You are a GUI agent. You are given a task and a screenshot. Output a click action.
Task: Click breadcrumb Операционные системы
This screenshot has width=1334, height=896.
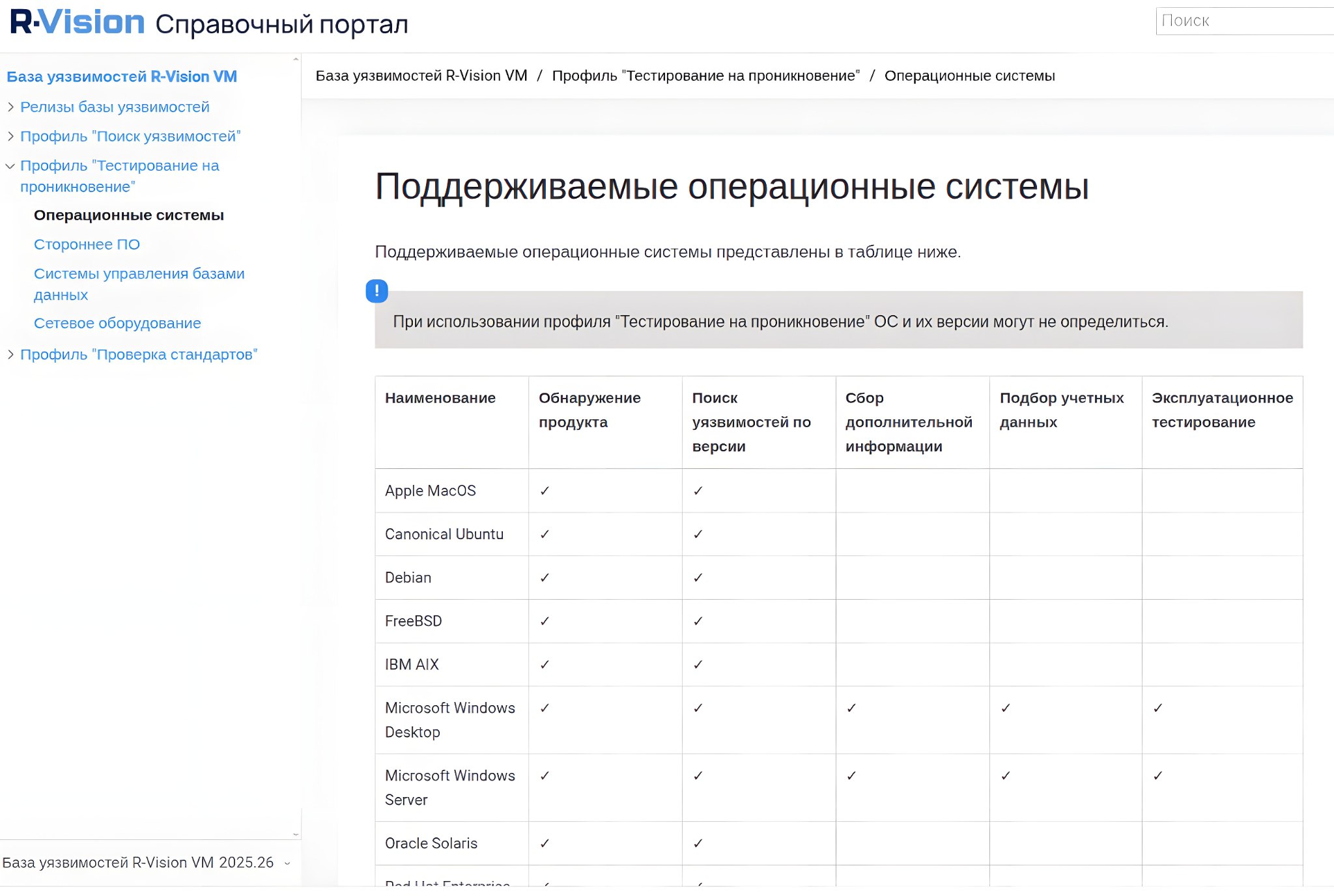(970, 76)
